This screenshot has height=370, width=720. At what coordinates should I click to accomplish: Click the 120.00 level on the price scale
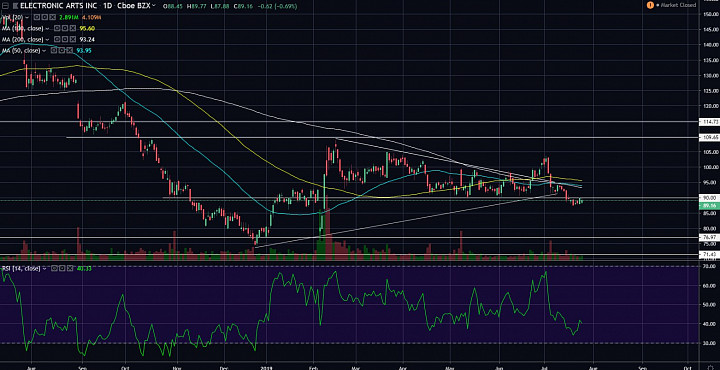[x=710, y=106]
